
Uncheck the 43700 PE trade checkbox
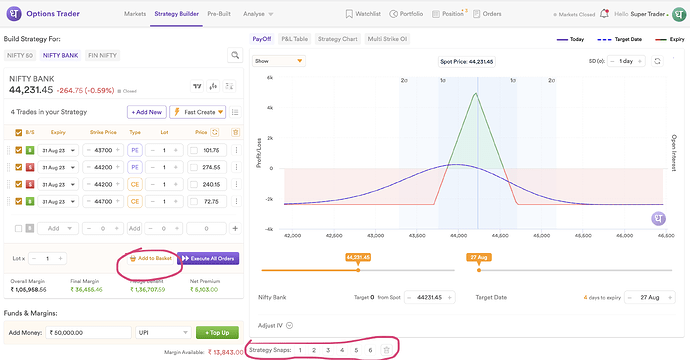pos(18,150)
